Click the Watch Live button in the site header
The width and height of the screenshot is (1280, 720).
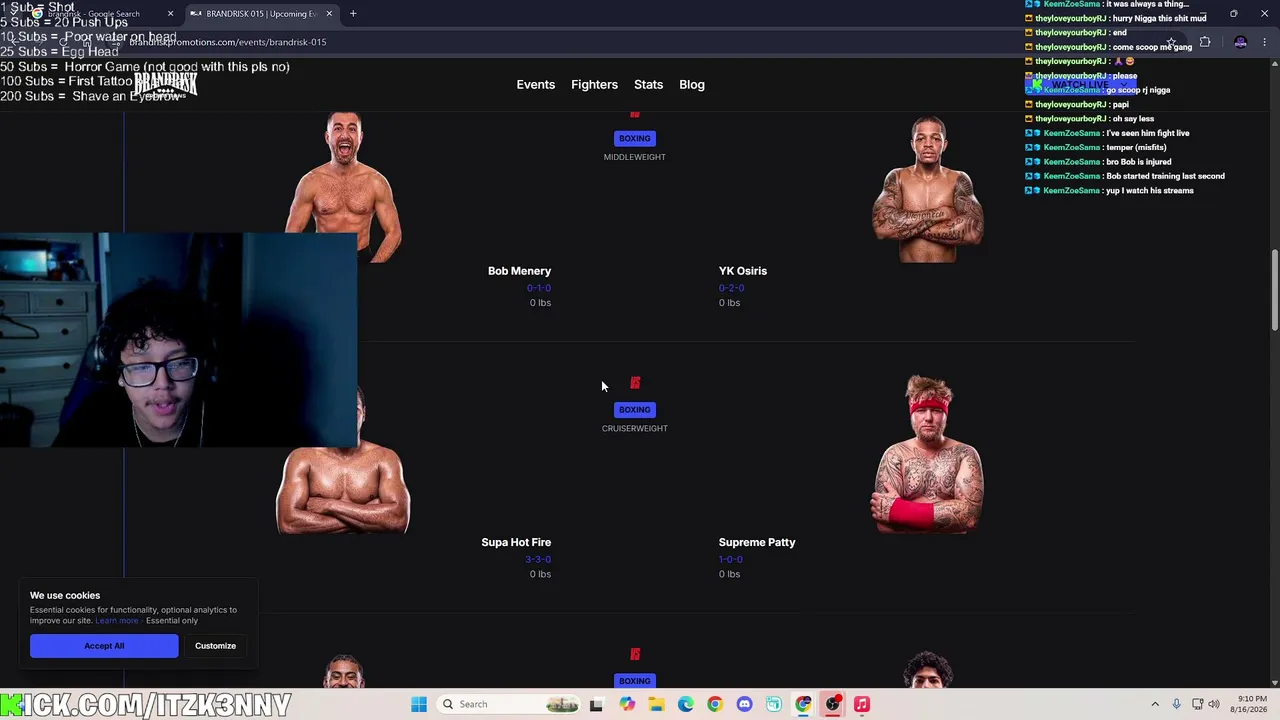1080,85
